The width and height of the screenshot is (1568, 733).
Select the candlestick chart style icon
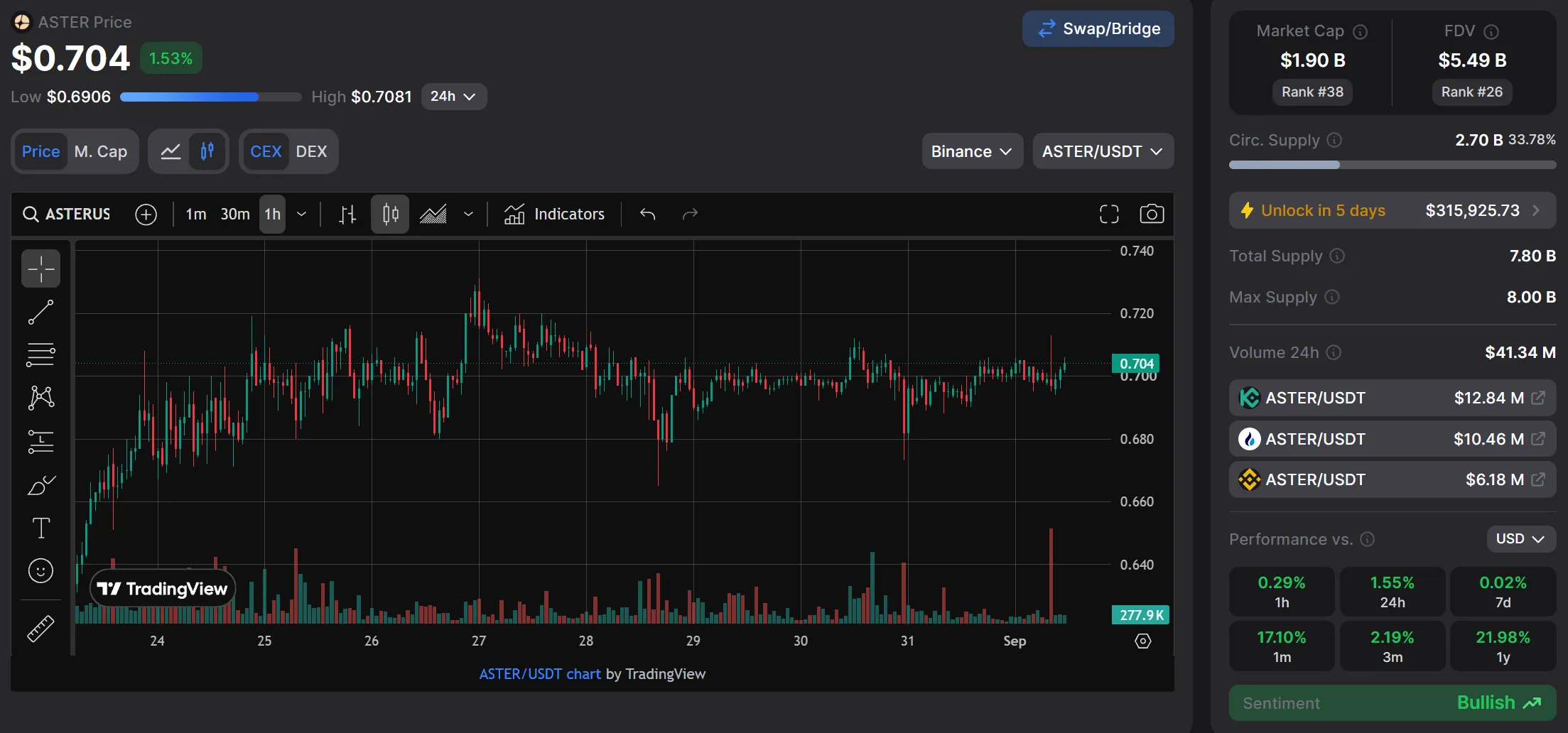pyautogui.click(x=390, y=214)
